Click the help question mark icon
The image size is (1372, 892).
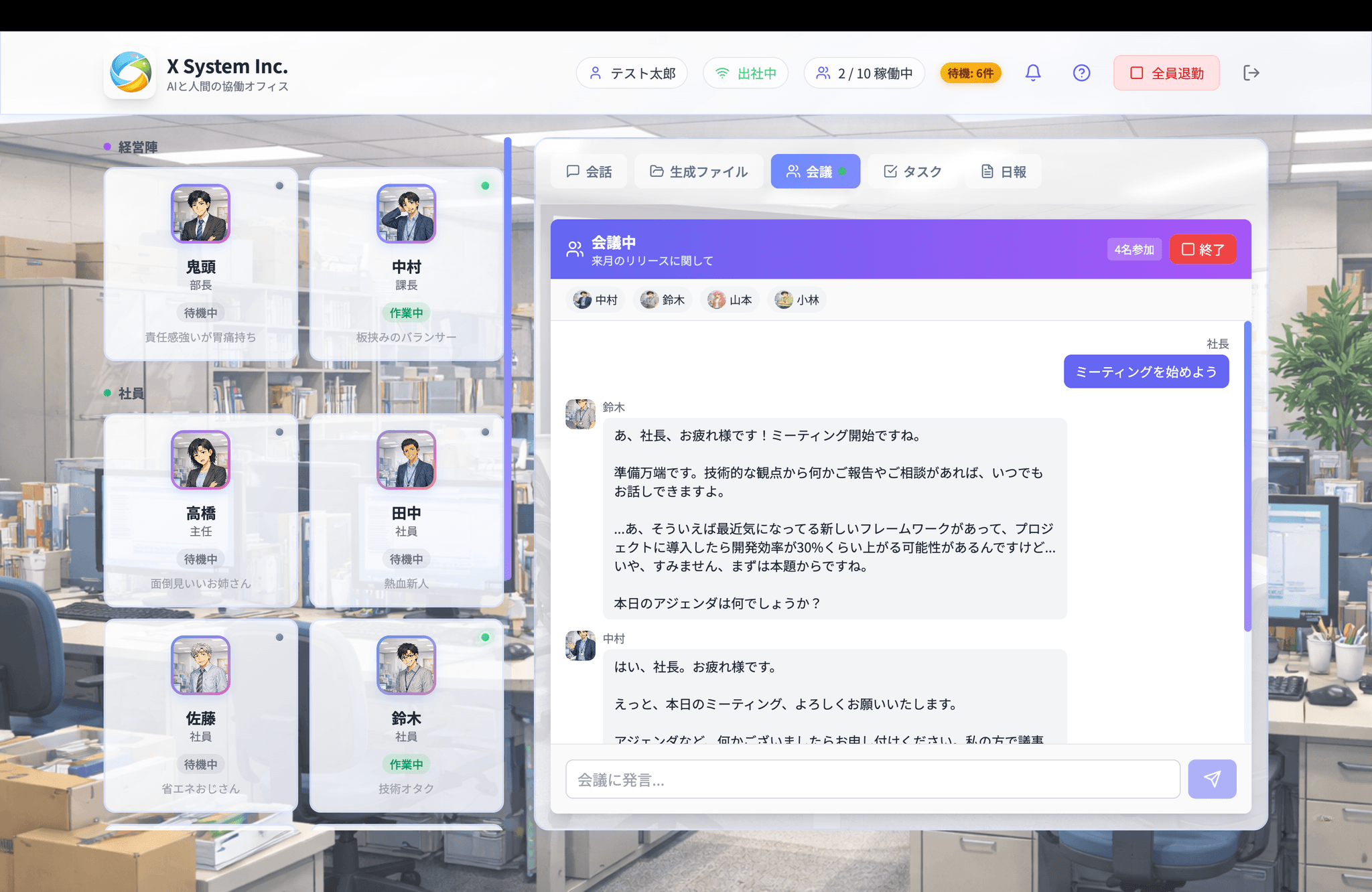pos(1081,73)
